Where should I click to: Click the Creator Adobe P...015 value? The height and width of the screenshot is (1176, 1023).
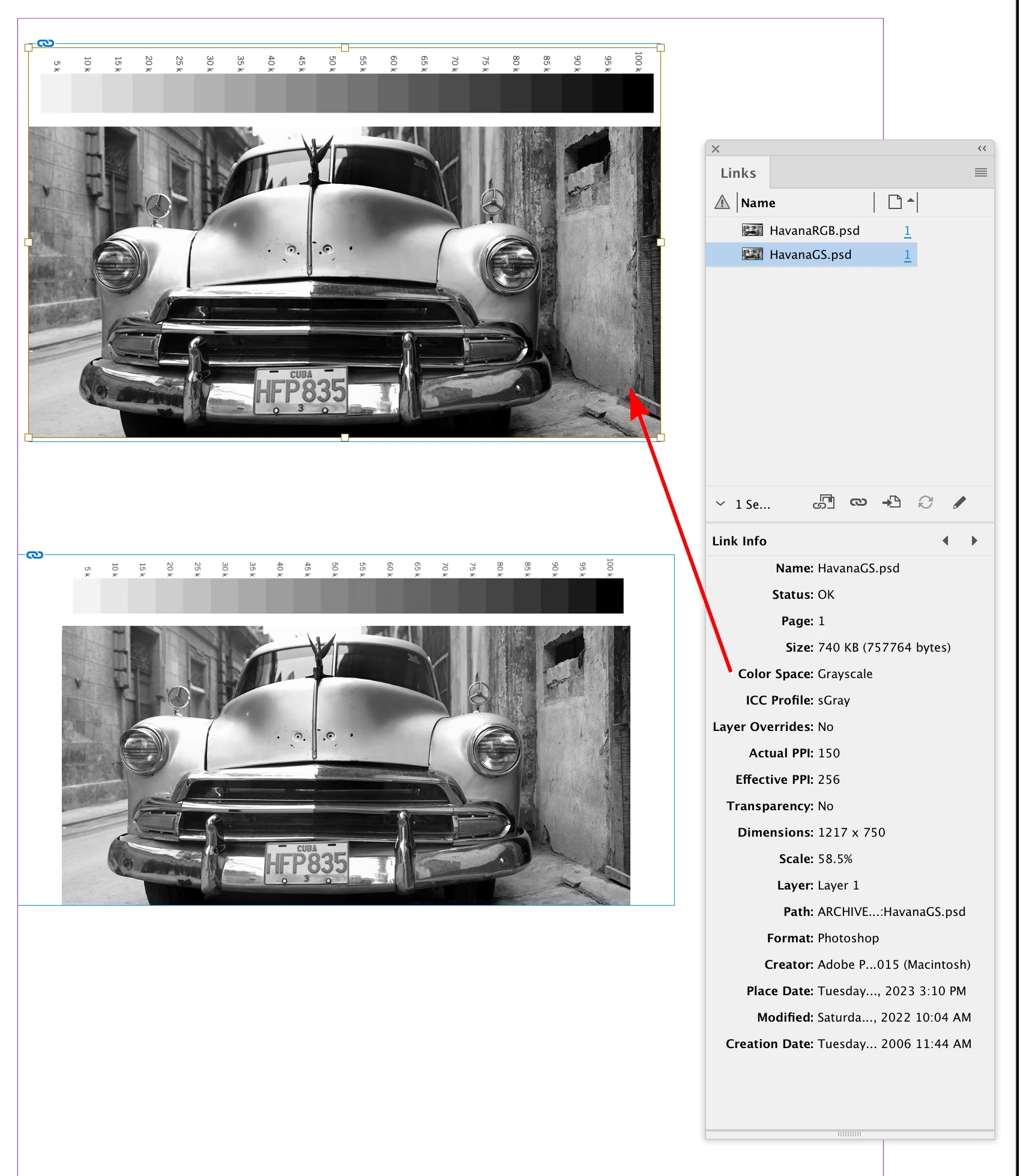coord(894,965)
